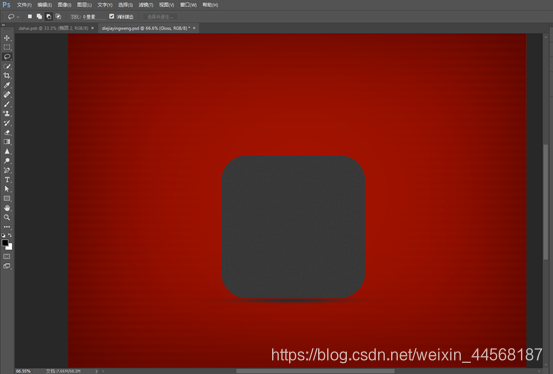Open the 滤镜(T) menu
Viewport: 553px width, 374px height.
pyautogui.click(x=146, y=5)
